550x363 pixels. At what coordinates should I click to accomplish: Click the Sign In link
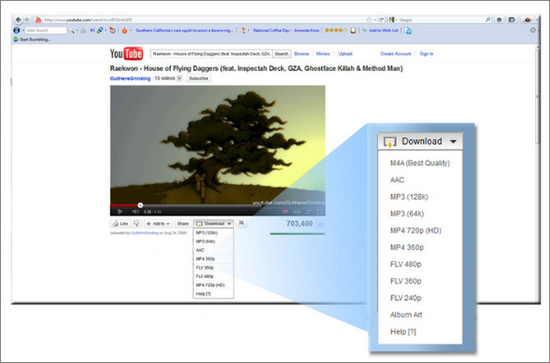click(427, 54)
